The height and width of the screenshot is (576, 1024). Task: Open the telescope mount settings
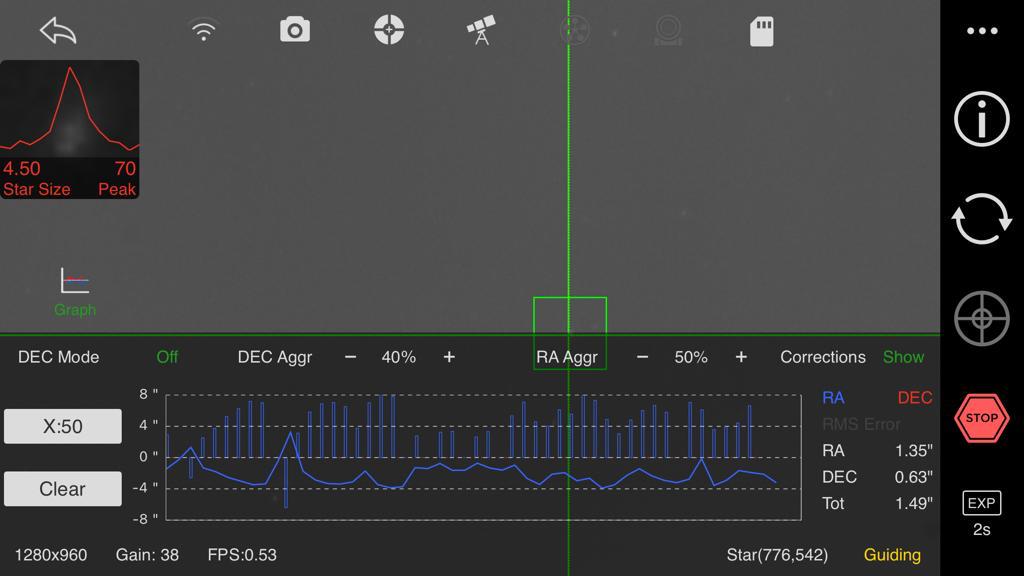click(482, 31)
